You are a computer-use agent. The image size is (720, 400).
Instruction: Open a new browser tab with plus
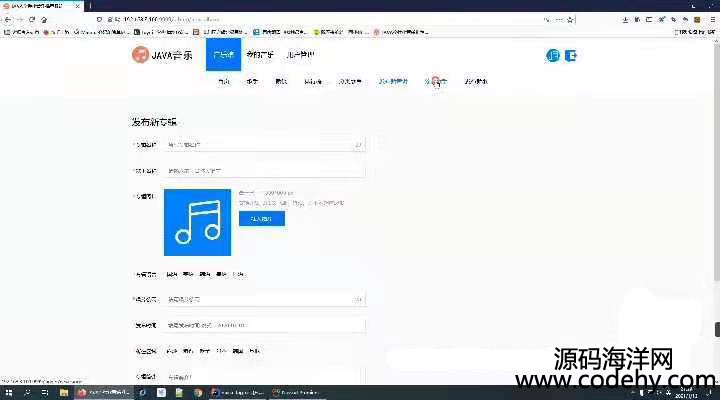(x=90, y=6)
